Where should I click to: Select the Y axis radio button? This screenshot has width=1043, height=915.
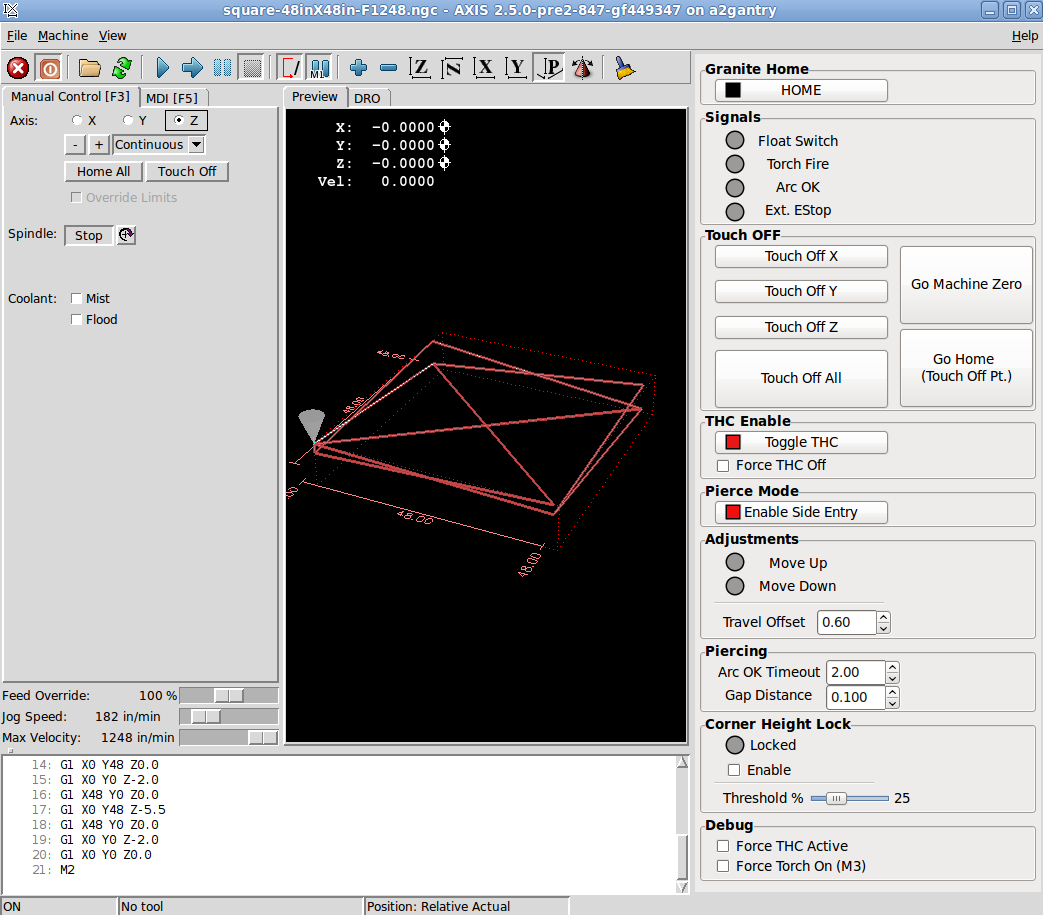click(x=128, y=120)
